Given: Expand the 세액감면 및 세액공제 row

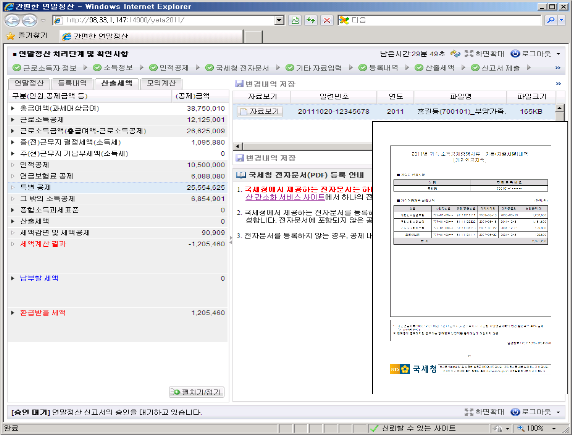Looking at the screenshot, I should click(x=13, y=232).
